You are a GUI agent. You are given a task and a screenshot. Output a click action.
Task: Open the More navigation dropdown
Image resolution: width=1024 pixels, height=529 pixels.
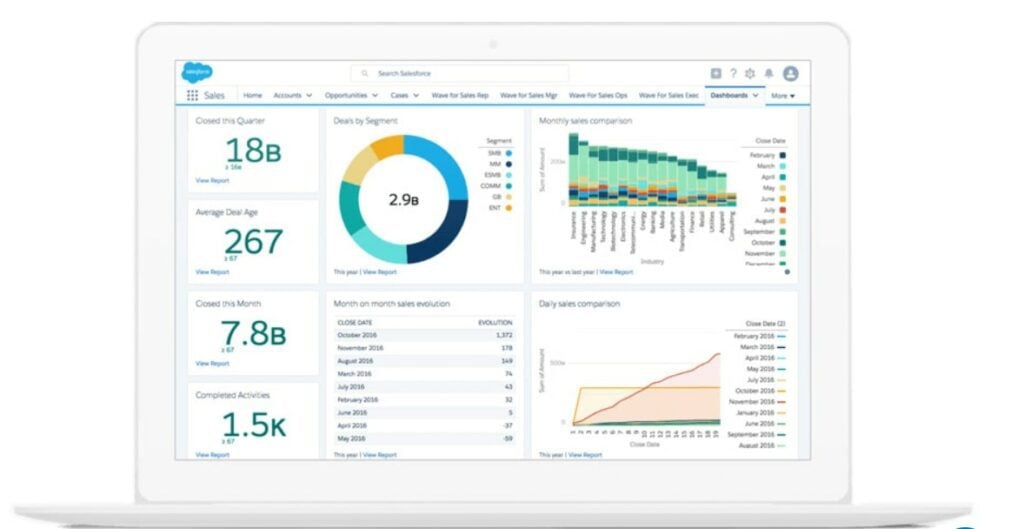782,96
